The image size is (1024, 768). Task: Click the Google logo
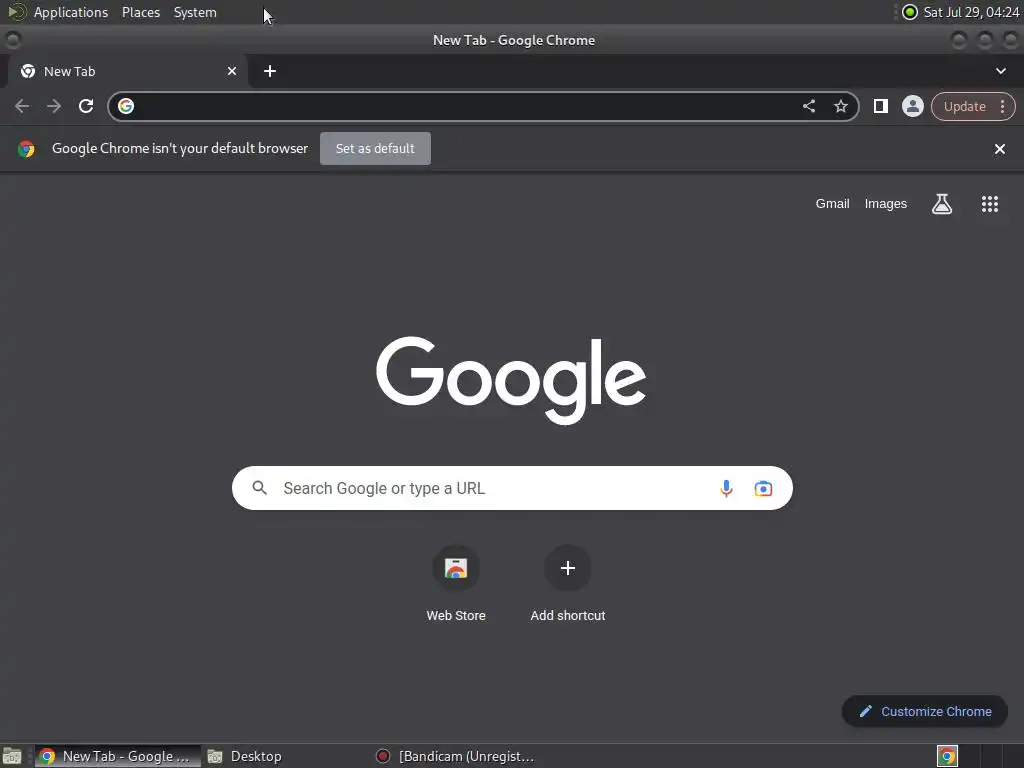(511, 381)
